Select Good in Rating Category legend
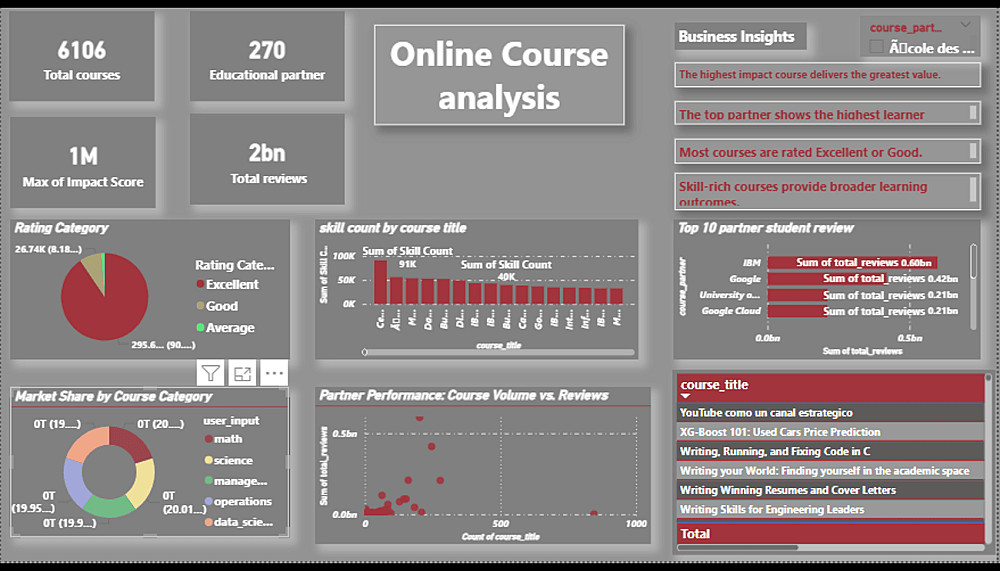 [x=217, y=306]
